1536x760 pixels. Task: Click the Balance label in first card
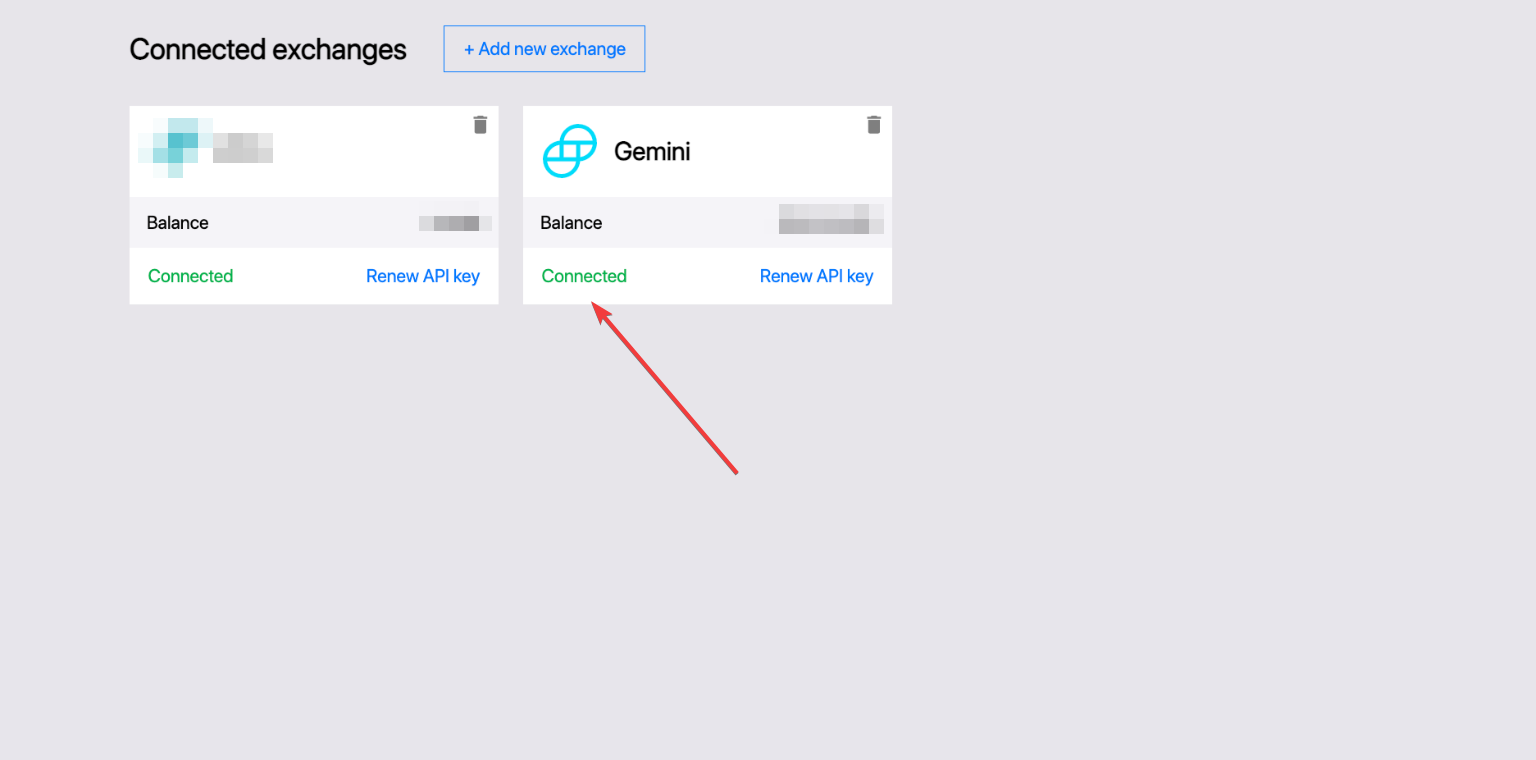177,223
